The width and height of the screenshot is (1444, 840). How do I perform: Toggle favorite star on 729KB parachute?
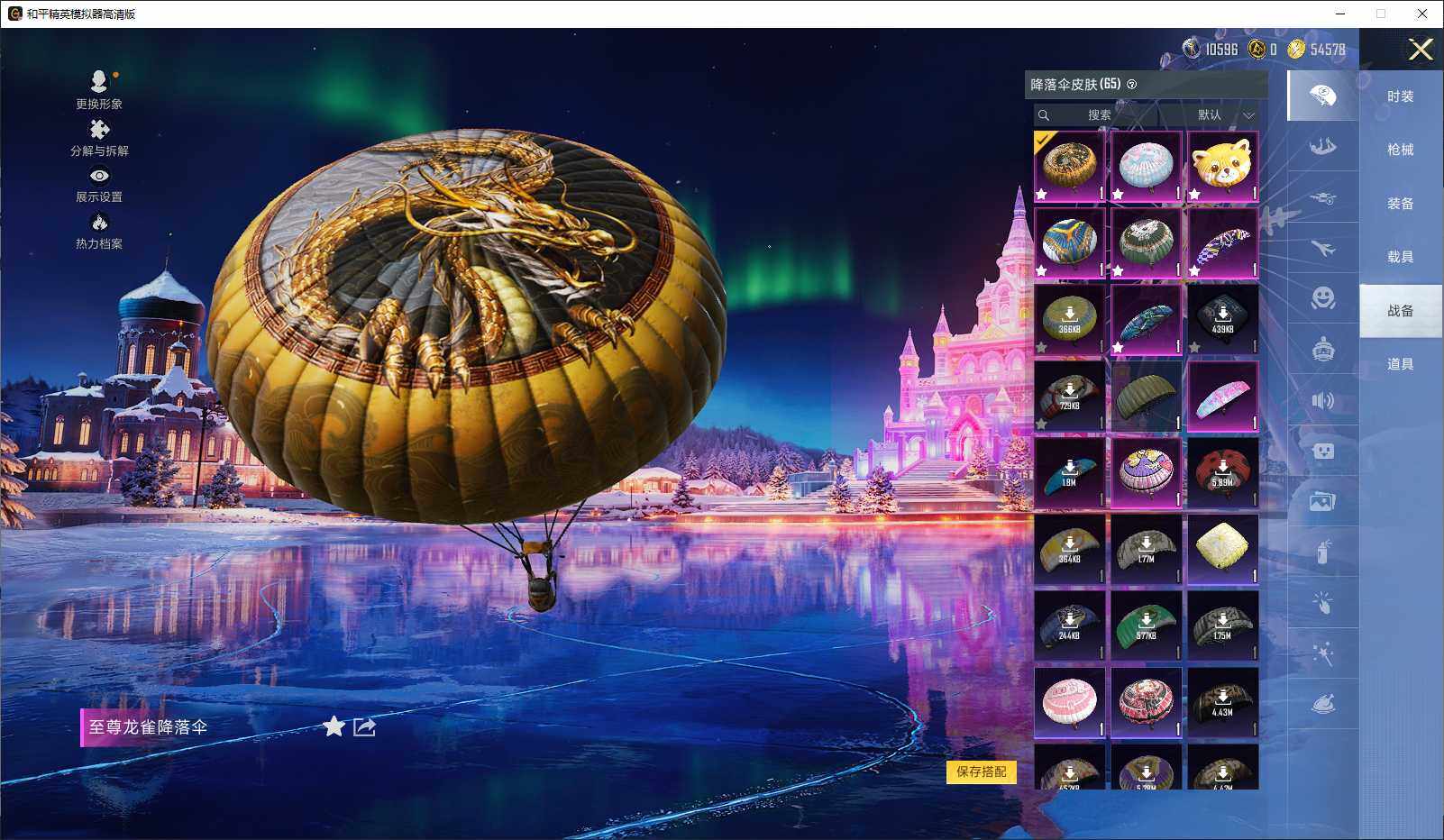pyautogui.click(x=1041, y=424)
